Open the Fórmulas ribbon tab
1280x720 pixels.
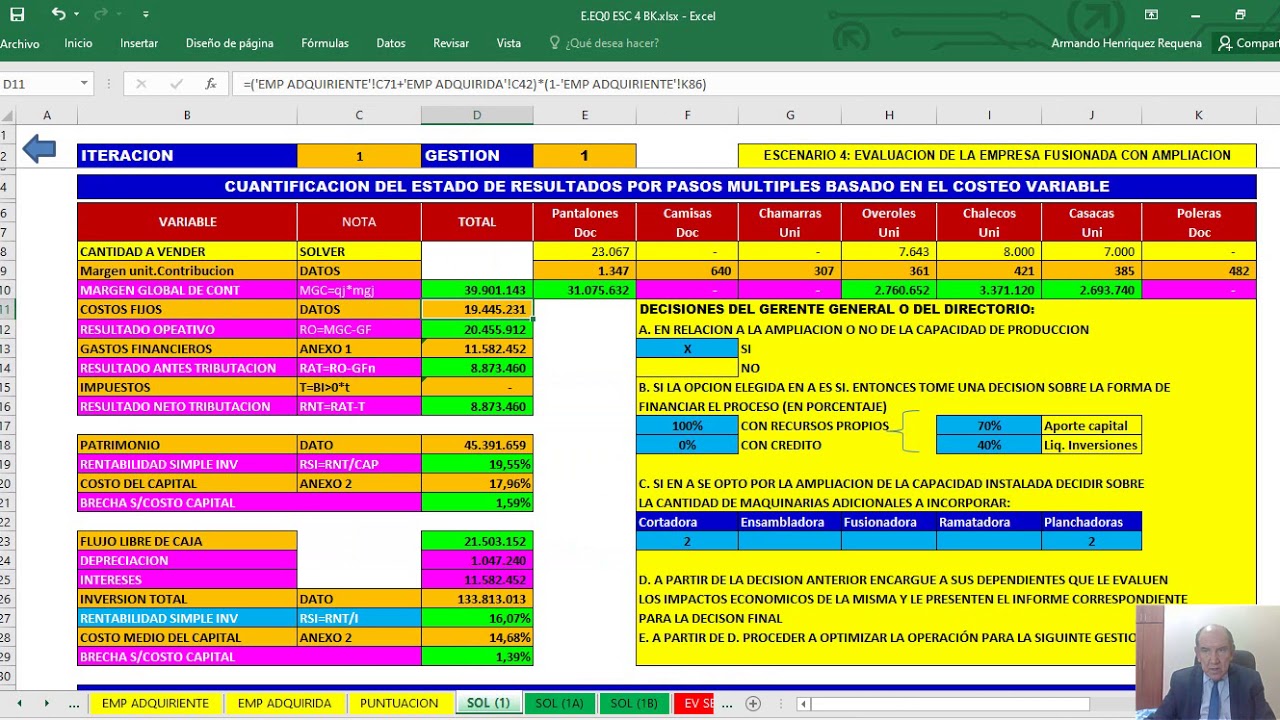[x=325, y=43]
